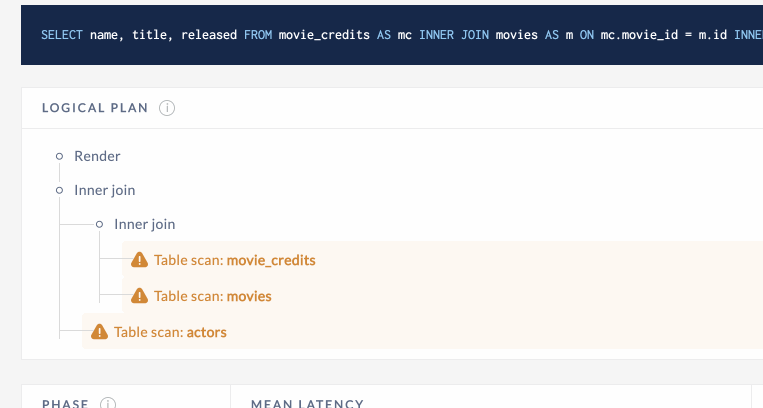763x408 pixels.
Task: Click the LOGICAL PLAN heading
Action: pyautogui.click(x=95, y=108)
